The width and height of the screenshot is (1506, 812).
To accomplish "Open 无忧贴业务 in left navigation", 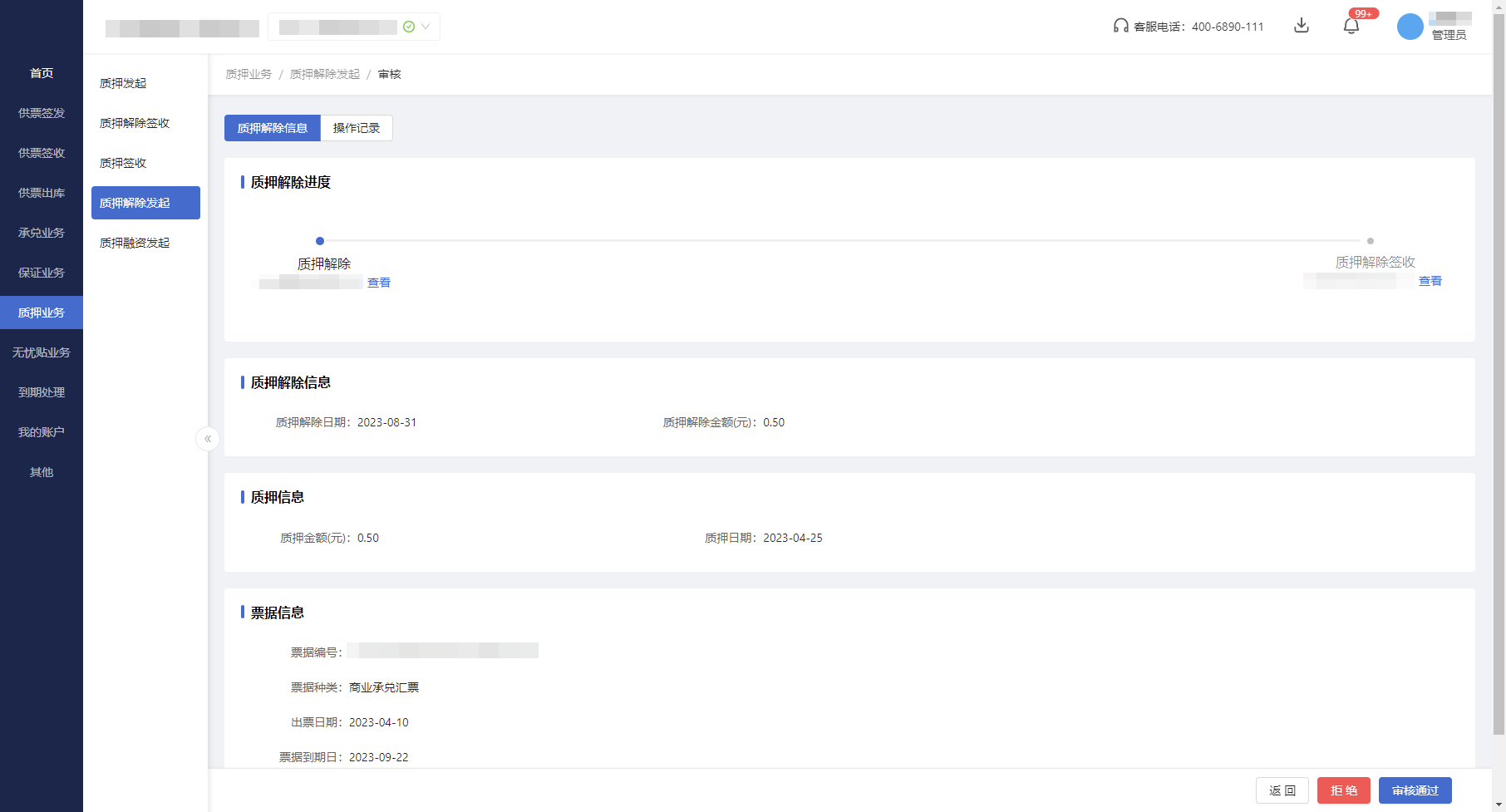I will coord(42,352).
